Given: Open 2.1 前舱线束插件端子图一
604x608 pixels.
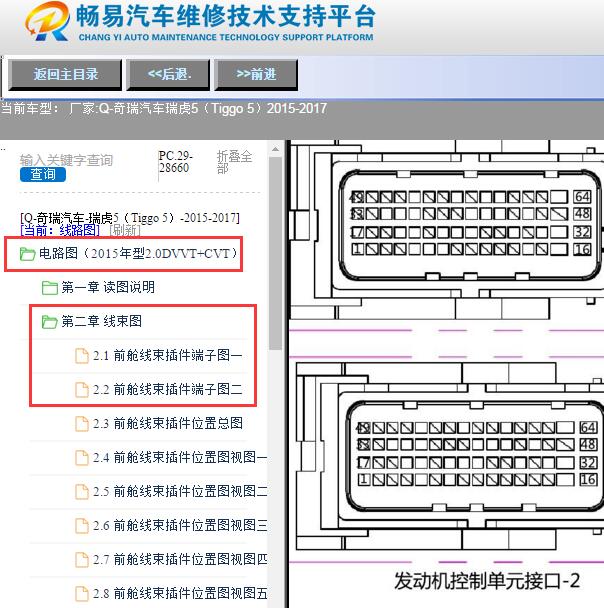Looking at the screenshot, I should click(x=167, y=355).
